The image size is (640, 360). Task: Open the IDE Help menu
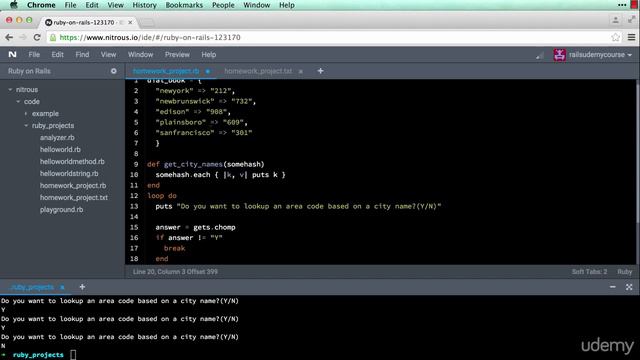click(209, 55)
